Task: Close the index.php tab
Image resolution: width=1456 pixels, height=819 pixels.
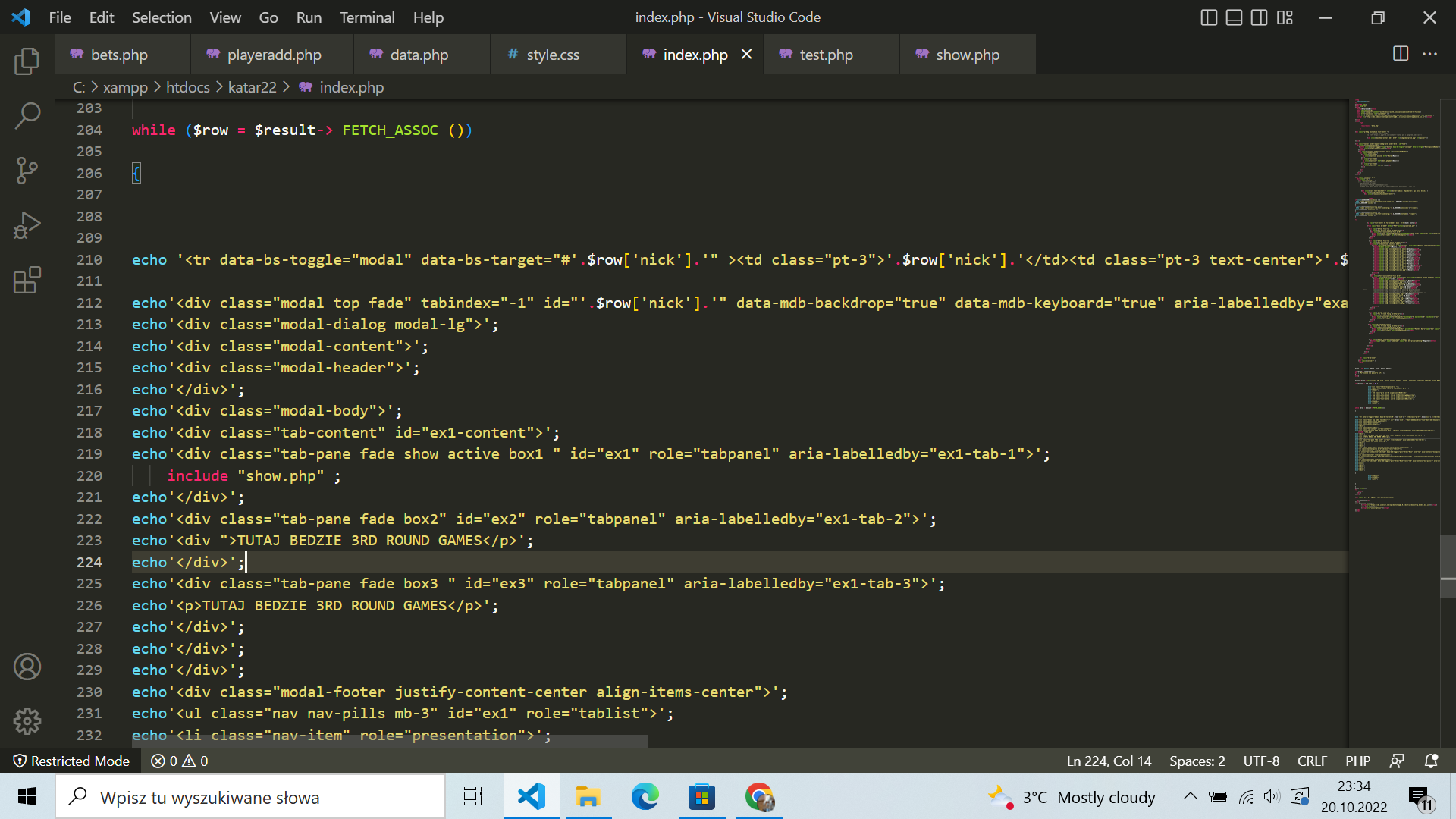Action: pyautogui.click(x=746, y=54)
